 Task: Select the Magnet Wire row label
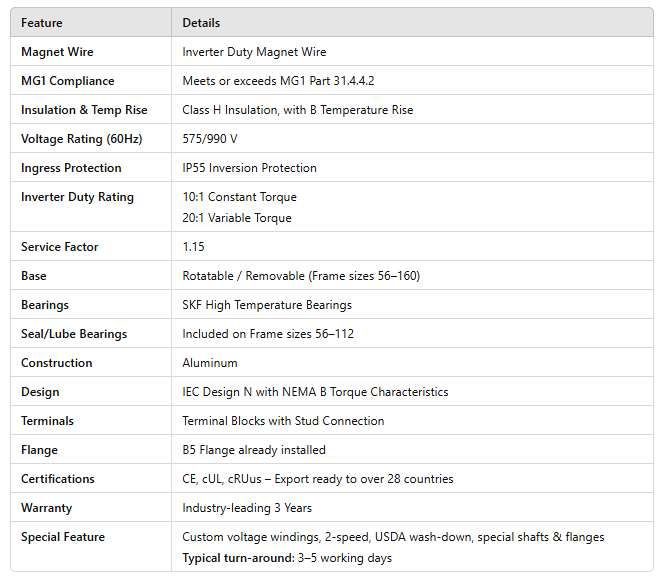coord(57,52)
